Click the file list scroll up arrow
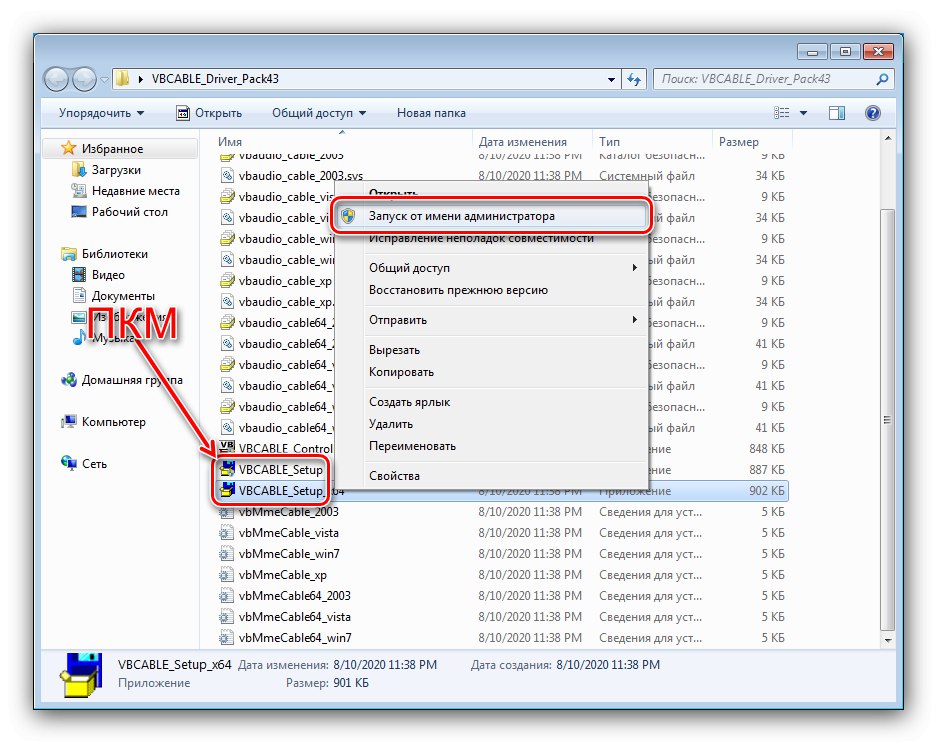The image size is (937, 743). coord(887,139)
